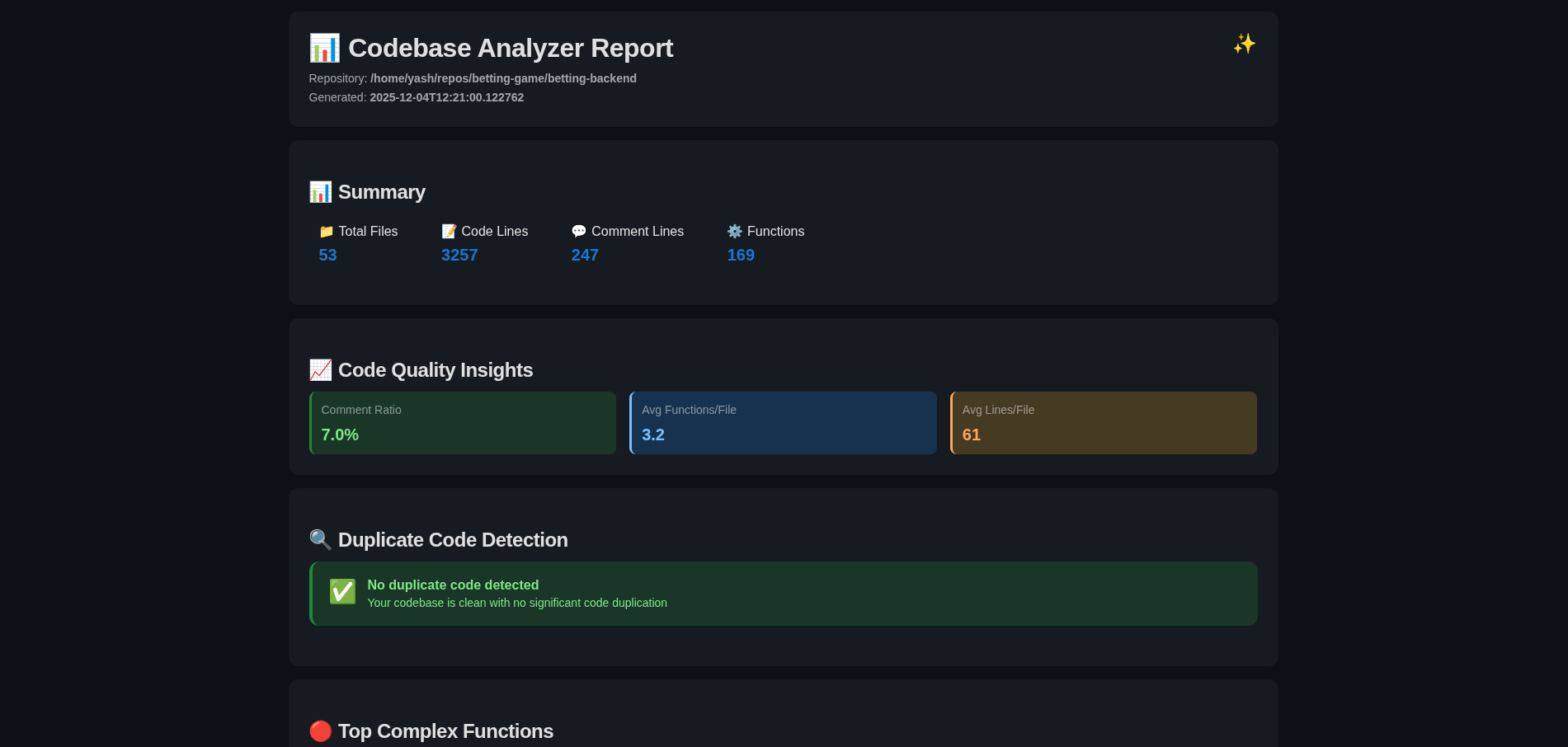Click the value 3.2 in blue card
1568x747 pixels.
pos(653,435)
